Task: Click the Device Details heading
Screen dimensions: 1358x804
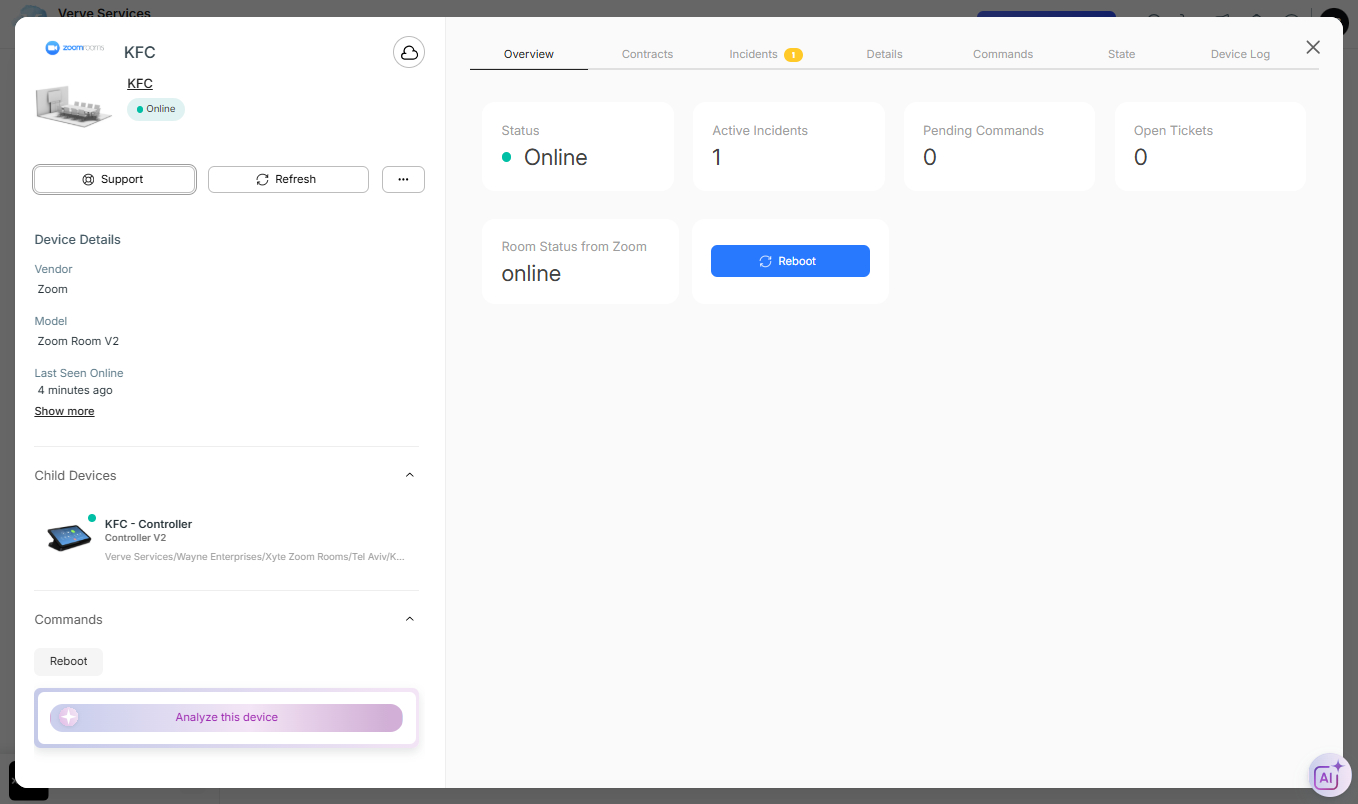Action: pyautogui.click(x=77, y=240)
